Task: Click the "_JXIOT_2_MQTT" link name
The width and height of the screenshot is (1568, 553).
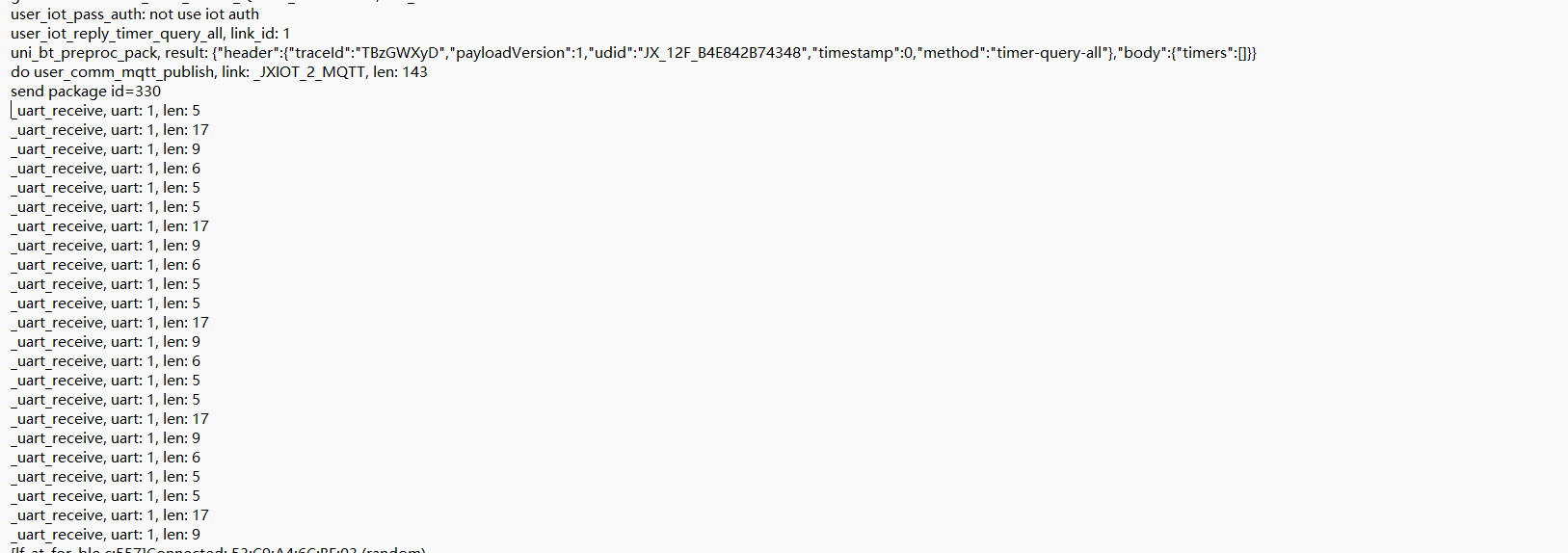Action: tap(308, 72)
